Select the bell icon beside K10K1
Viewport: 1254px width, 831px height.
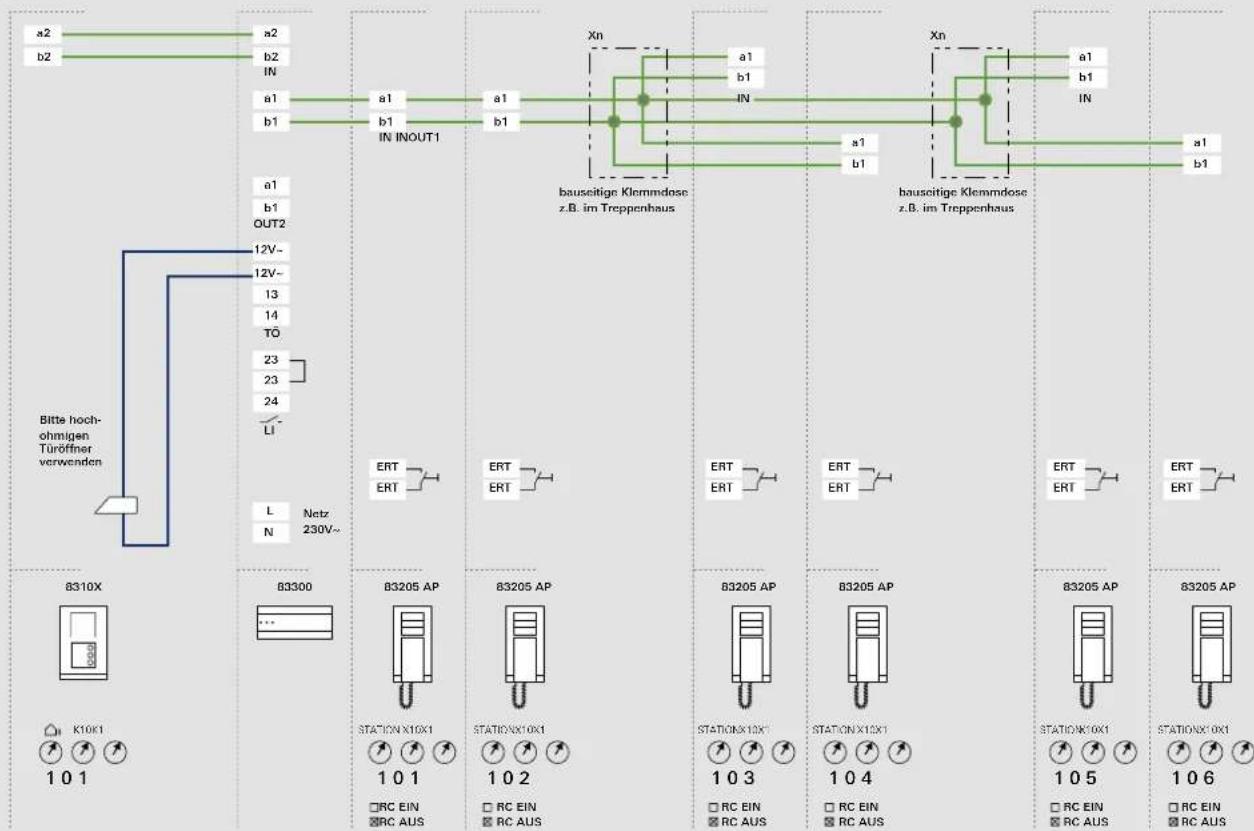click(52, 732)
